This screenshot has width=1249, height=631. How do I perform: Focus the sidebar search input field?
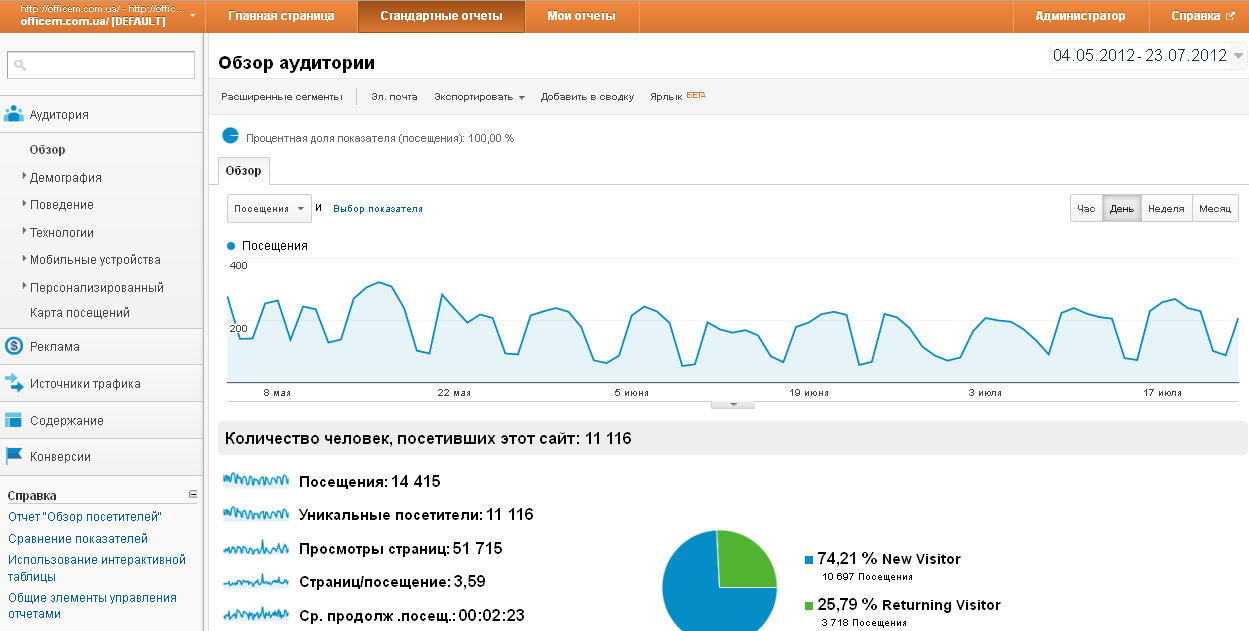click(101, 65)
